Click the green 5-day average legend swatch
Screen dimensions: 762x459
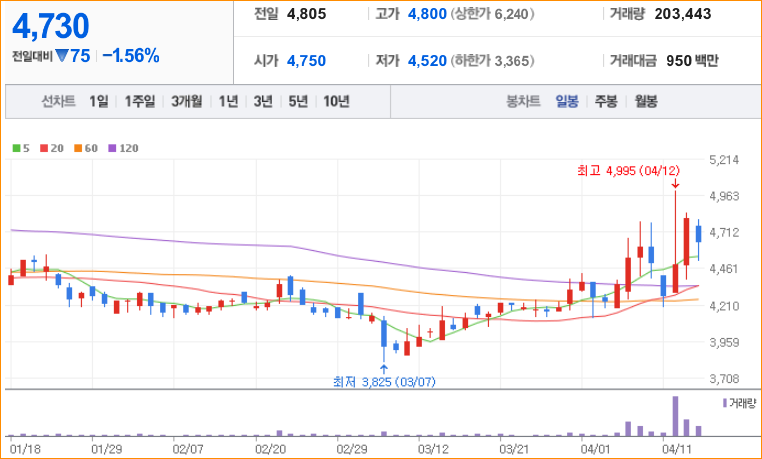coord(17,148)
